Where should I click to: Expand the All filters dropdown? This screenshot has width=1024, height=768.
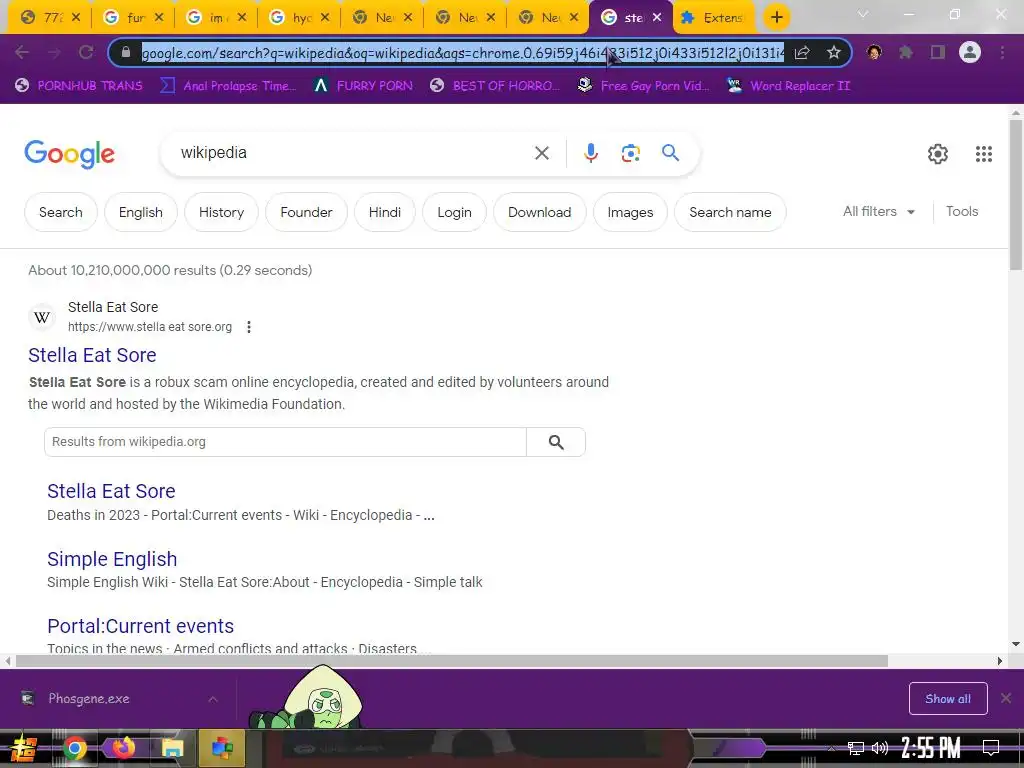click(879, 212)
